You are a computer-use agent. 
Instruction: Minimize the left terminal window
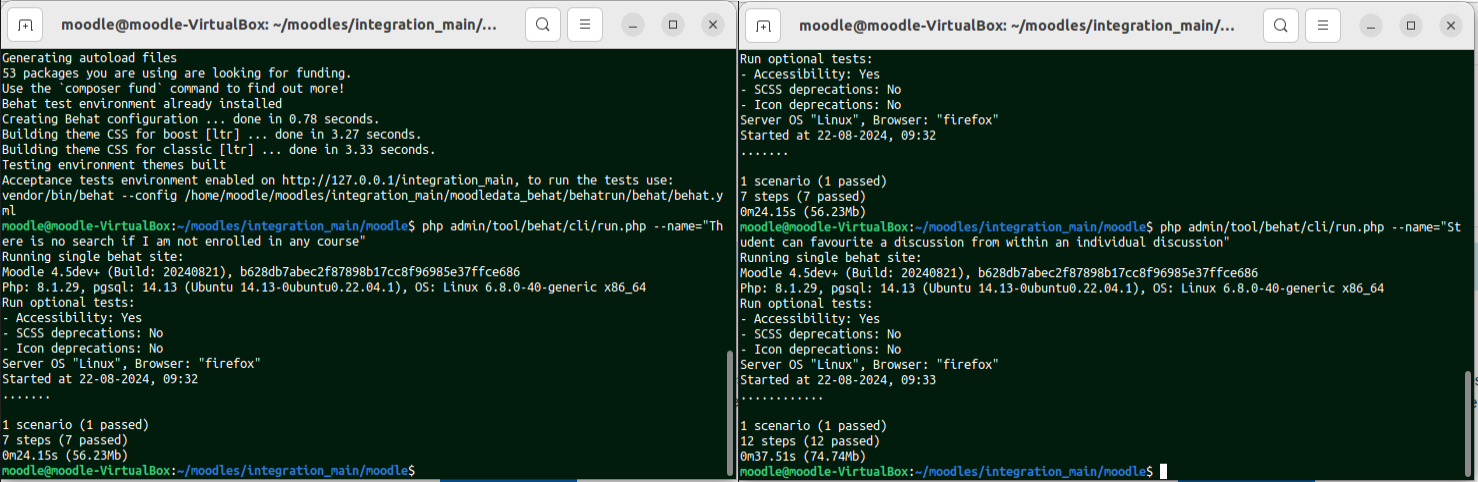[x=633, y=25]
